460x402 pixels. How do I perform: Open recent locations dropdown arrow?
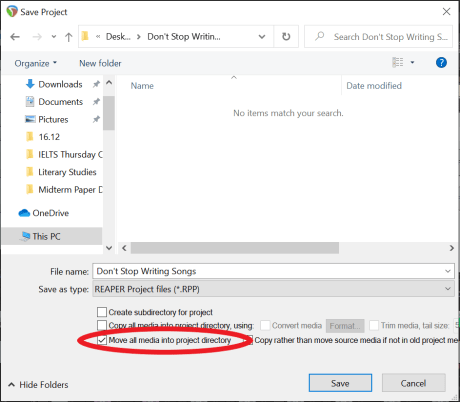pos(54,37)
